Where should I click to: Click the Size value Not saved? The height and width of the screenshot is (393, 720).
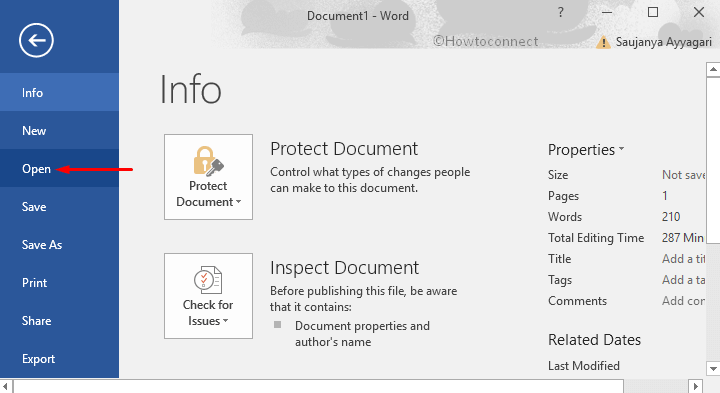(683, 175)
